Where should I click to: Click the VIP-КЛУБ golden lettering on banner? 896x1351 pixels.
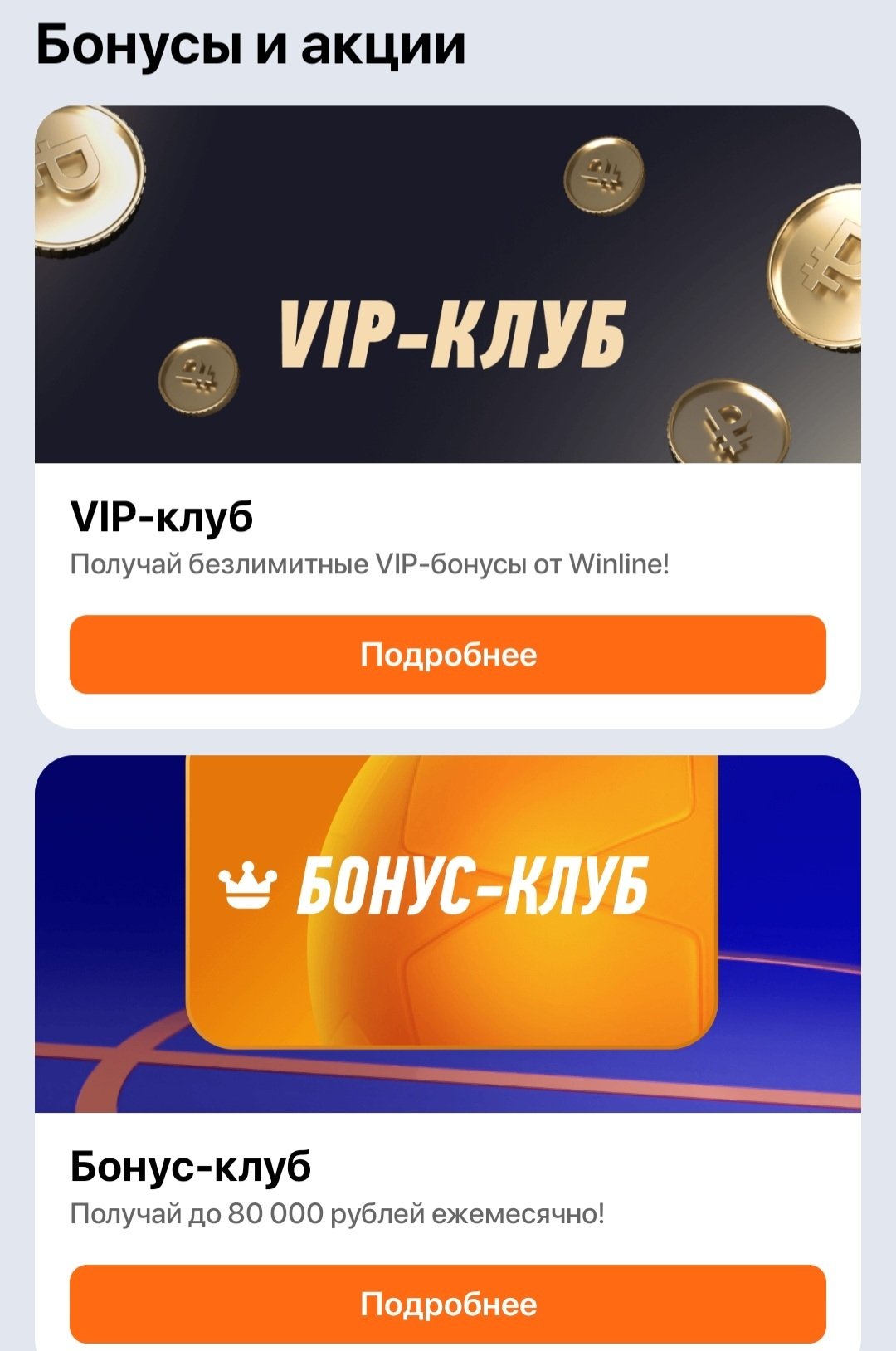[x=453, y=334]
